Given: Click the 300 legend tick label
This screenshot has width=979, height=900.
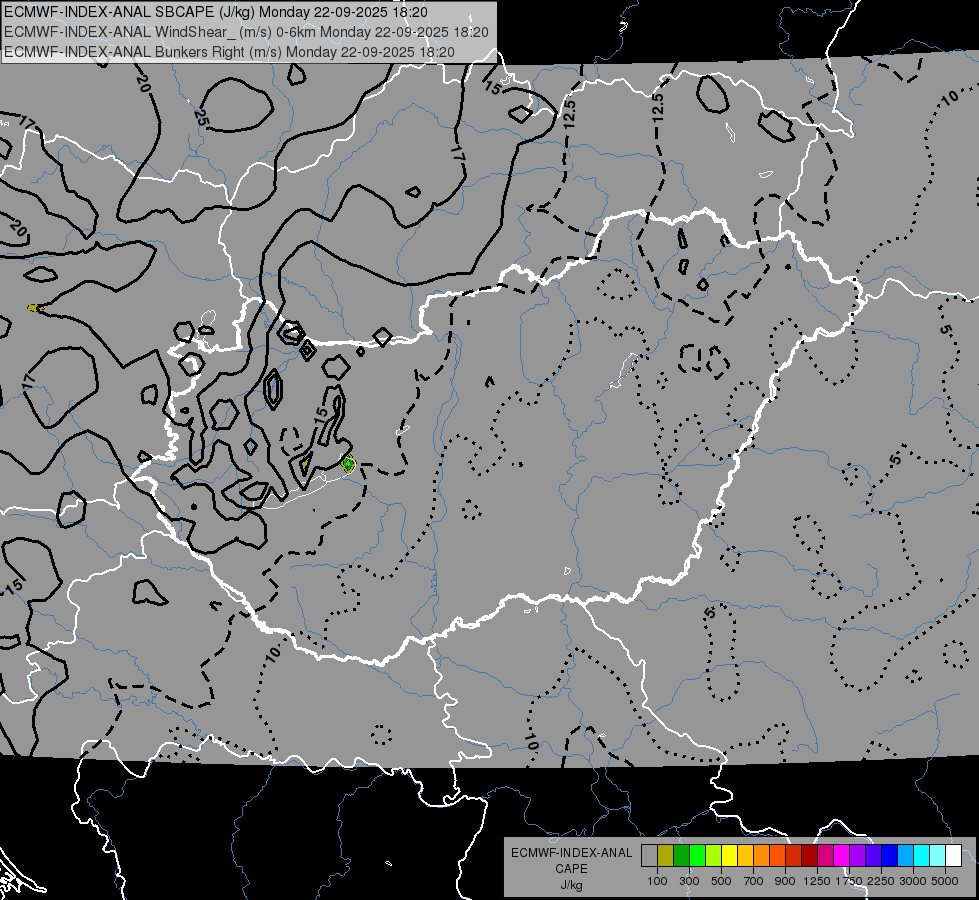Looking at the screenshot, I should point(689,881).
